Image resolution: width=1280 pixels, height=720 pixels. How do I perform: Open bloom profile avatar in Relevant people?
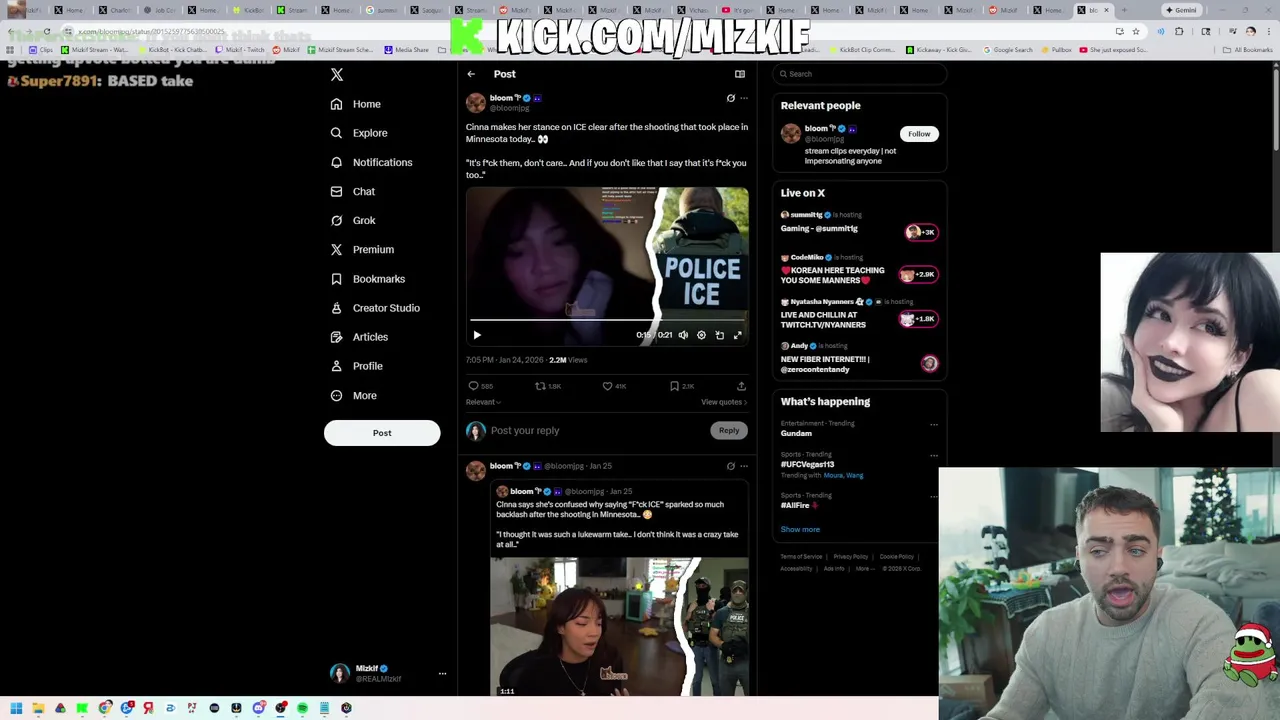[x=791, y=134]
